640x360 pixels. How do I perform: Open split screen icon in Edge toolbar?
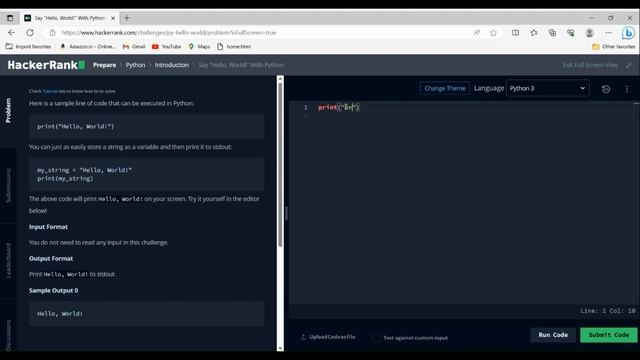click(516, 33)
